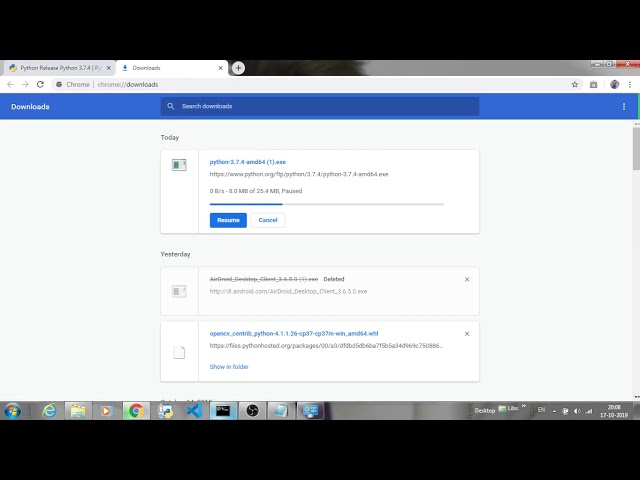The height and width of the screenshot is (480, 640).
Task: Open the Libs toolbar in taskbar
Action: (x=508, y=409)
